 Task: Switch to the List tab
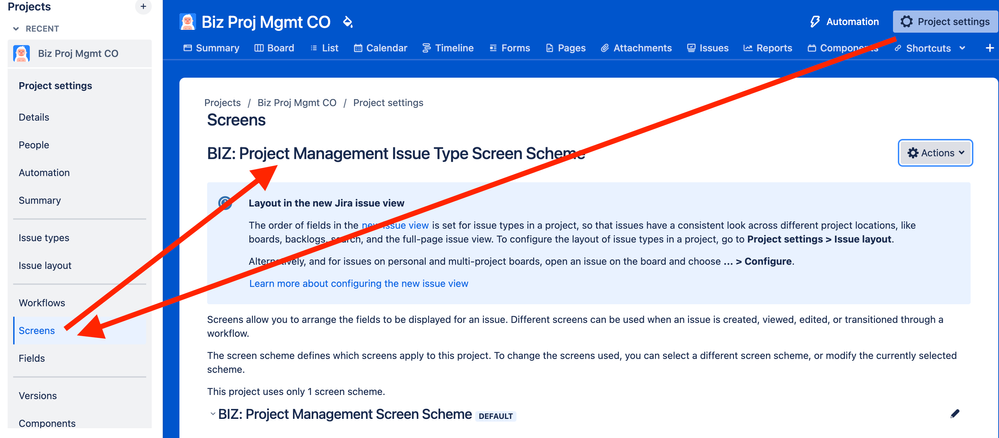tap(324, 48)
